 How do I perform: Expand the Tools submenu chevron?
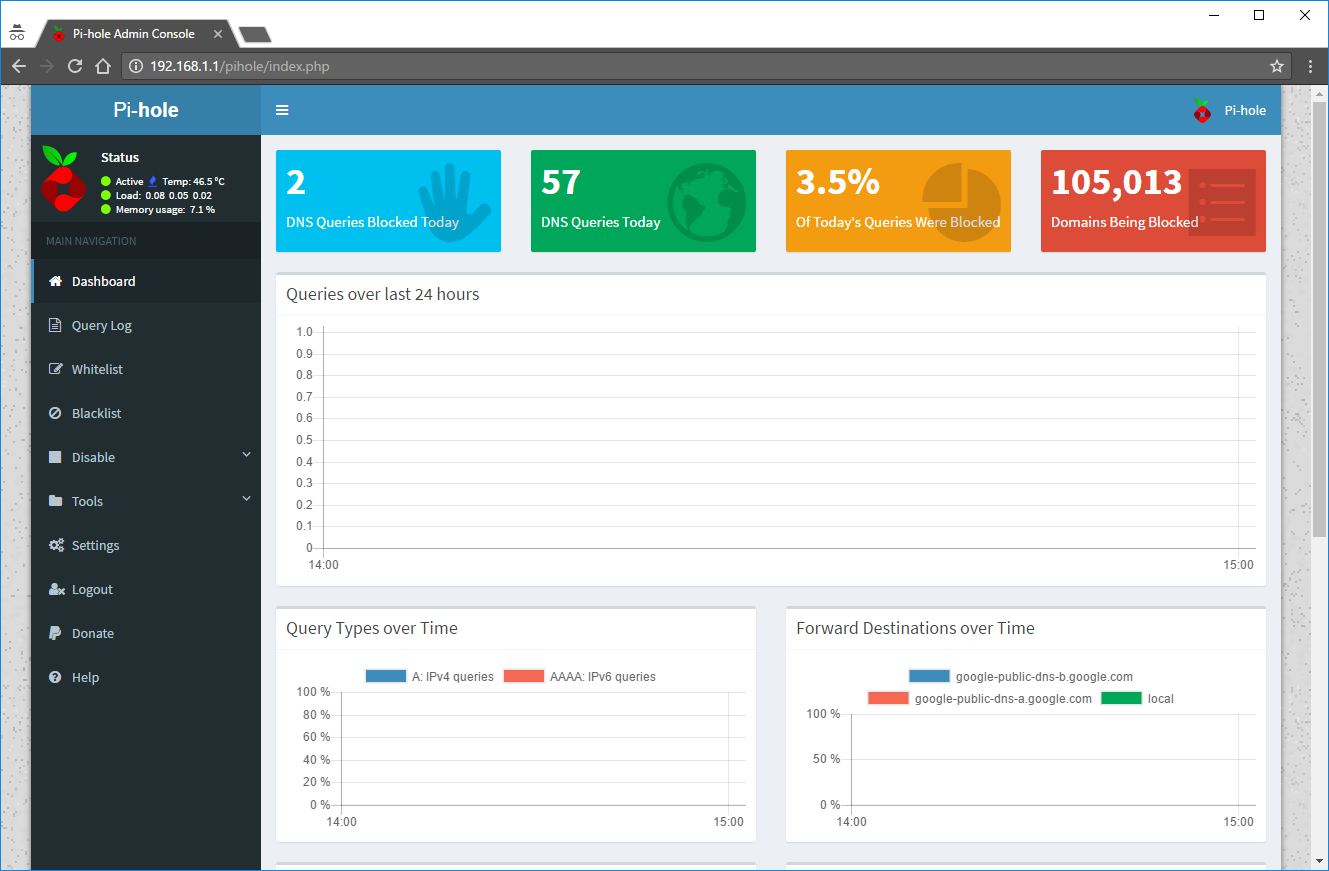click(x=247, y=499)
